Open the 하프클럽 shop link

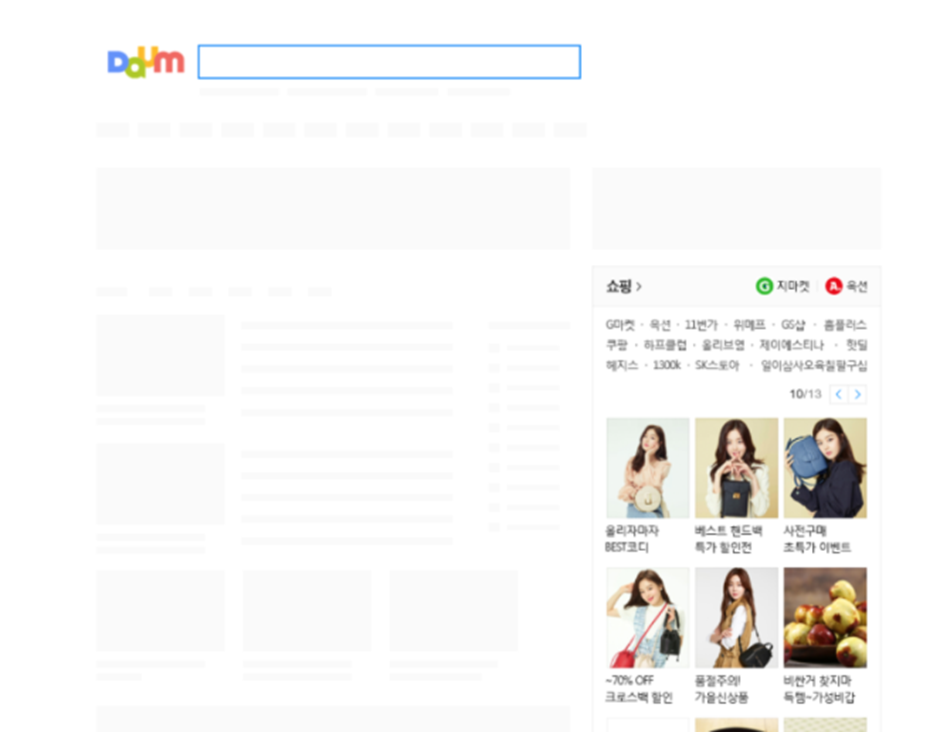click(x=665, y=345)
